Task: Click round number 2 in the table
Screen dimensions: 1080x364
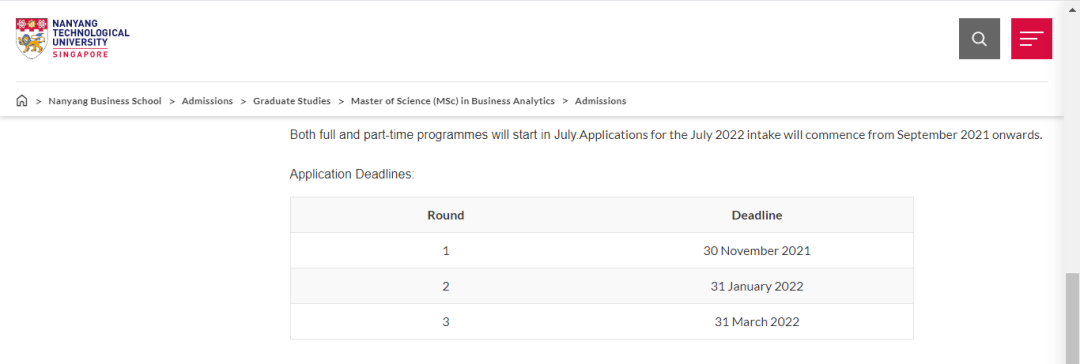Action: point(446,286)
